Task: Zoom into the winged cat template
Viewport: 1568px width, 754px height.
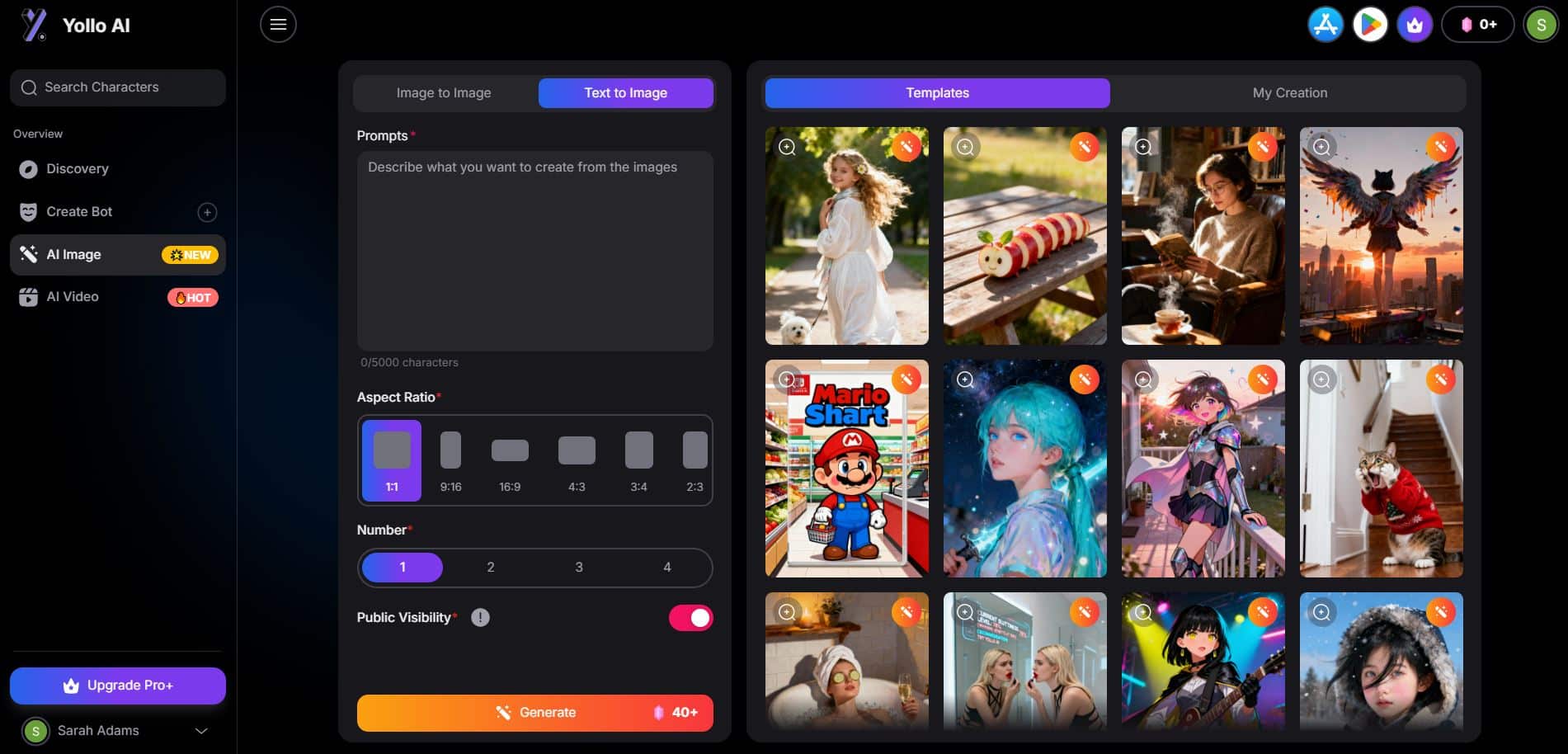Action: [x=1322, y=147]
